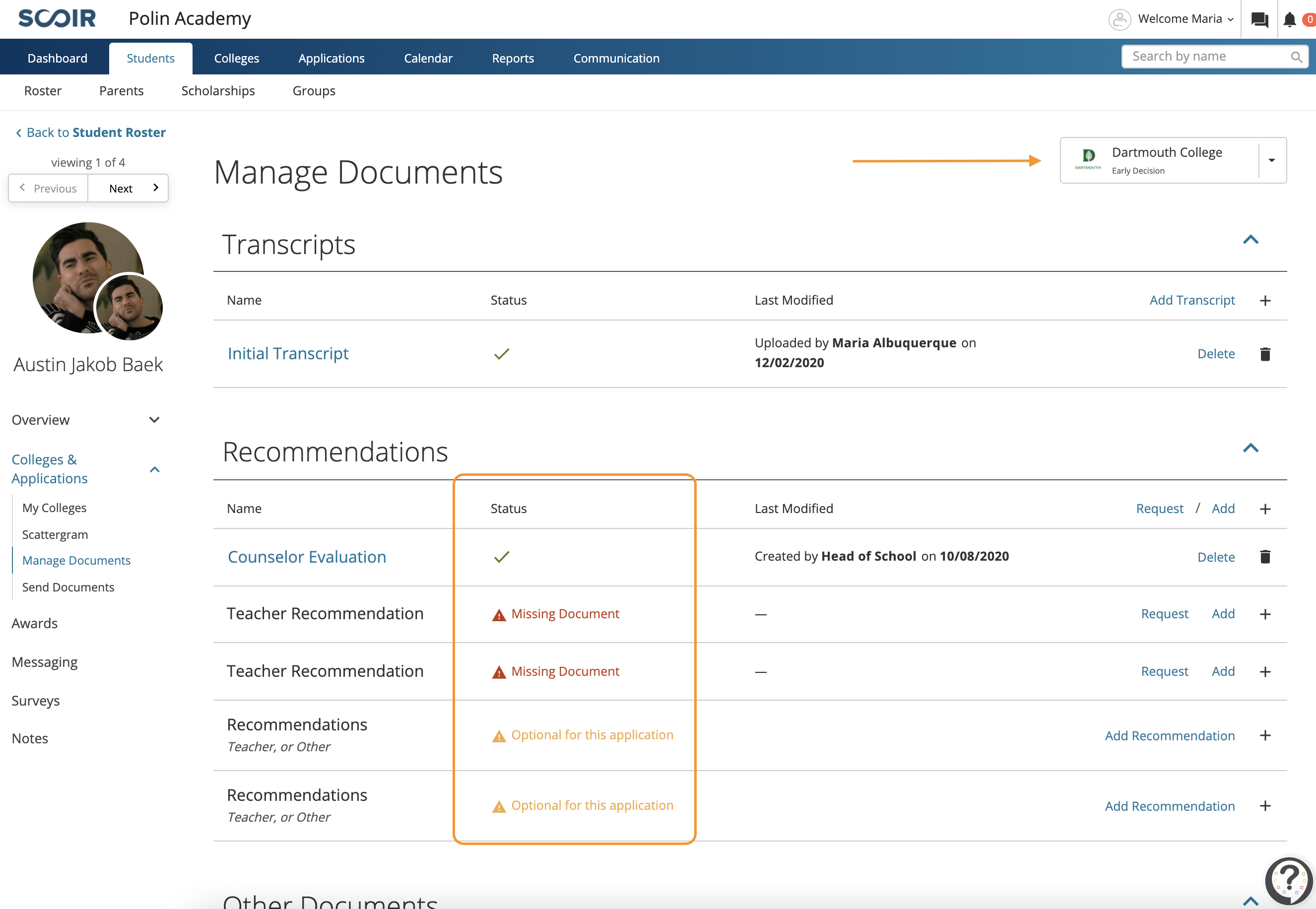Open the Reports tab
The width and height of the screenshot is (1316, 909).
coord(513,59)
